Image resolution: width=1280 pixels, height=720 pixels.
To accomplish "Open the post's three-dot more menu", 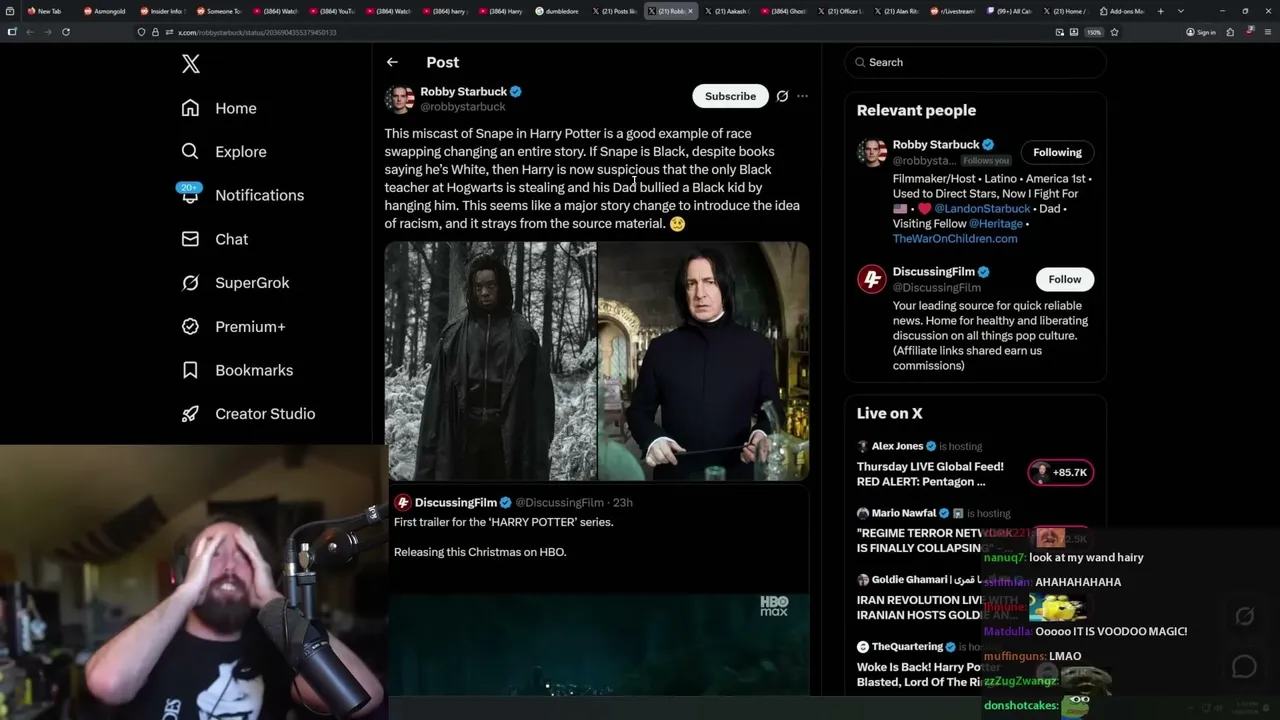I will pyautogui.click(x=802, y=96).
